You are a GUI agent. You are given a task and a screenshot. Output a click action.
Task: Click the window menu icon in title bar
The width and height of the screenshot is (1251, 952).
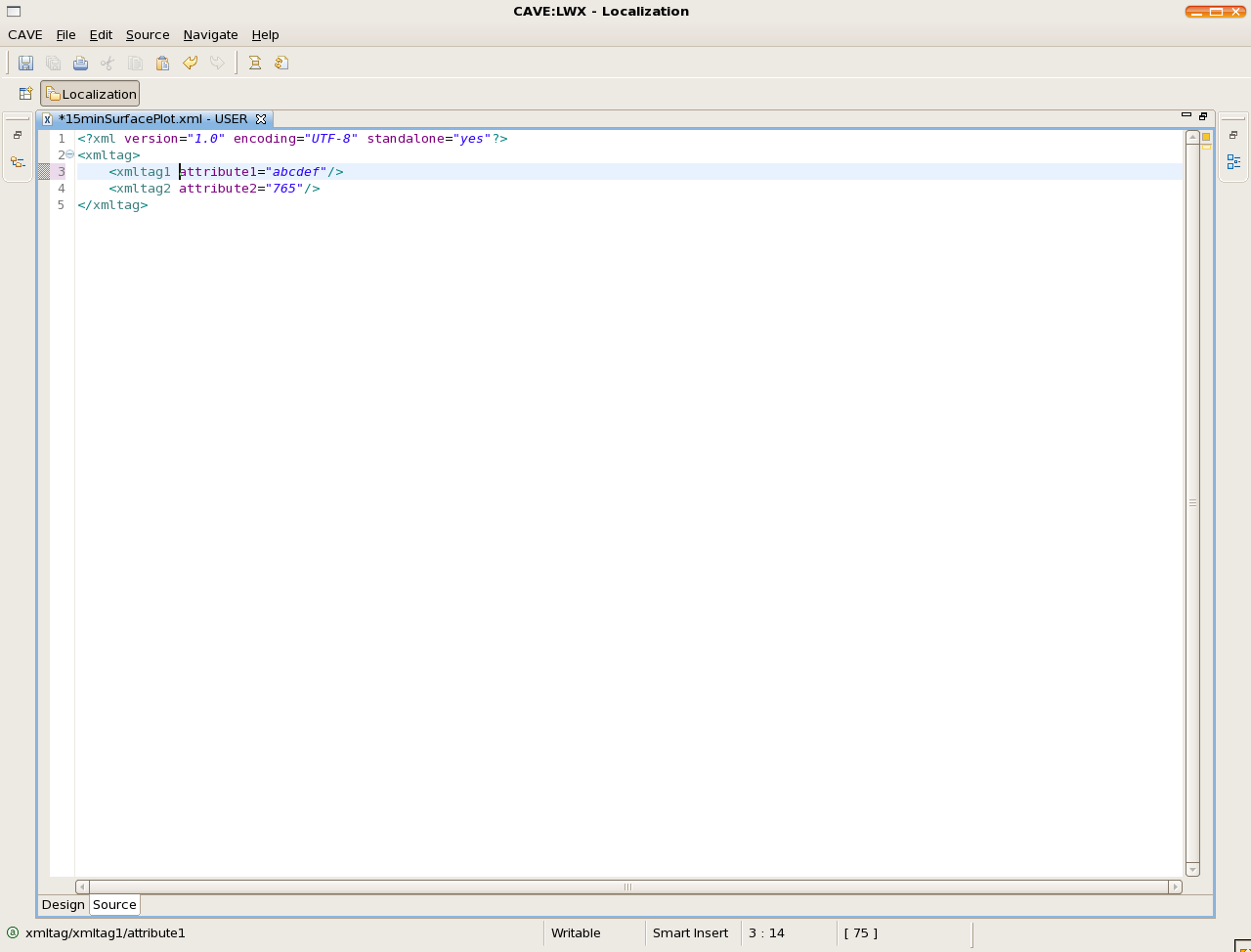(14, 12)
